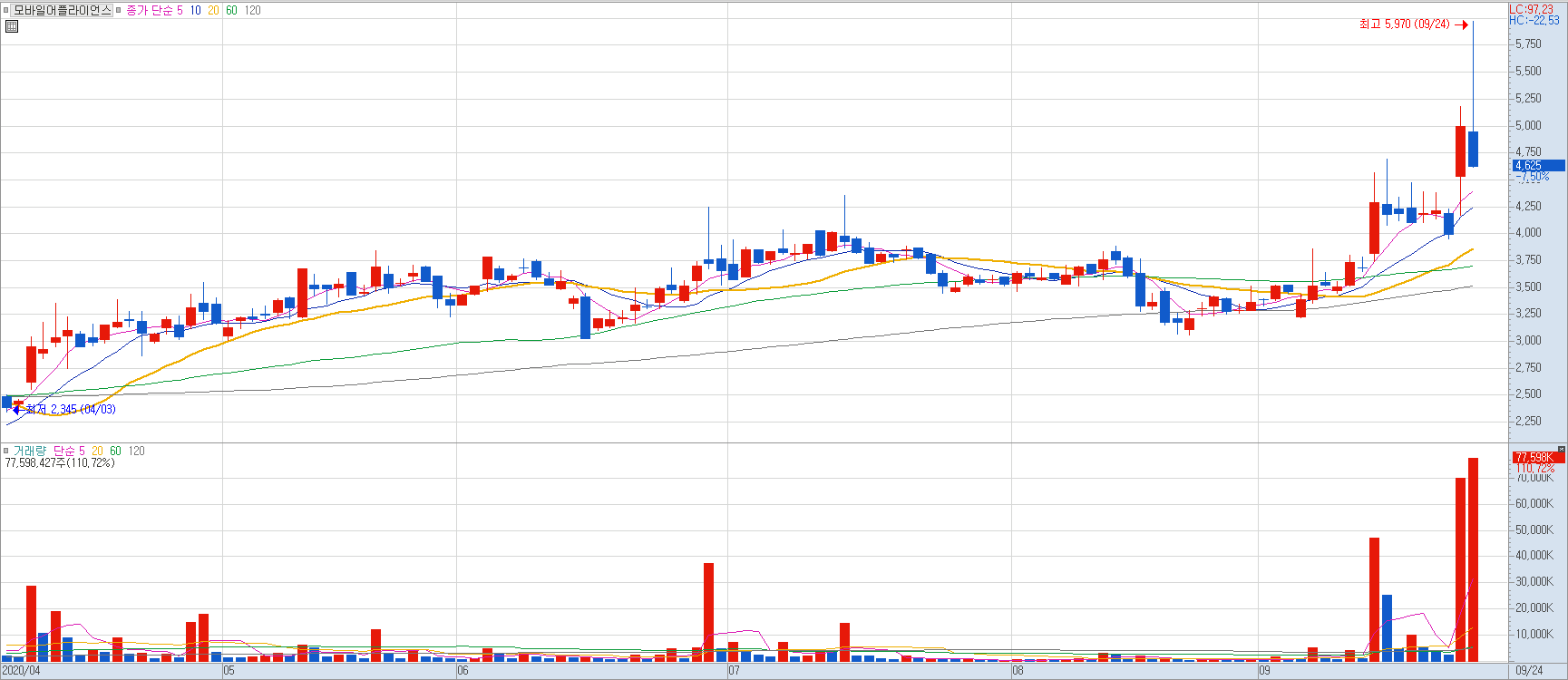
Task: Click the current price 4,625 tag
Action: 1539,166
